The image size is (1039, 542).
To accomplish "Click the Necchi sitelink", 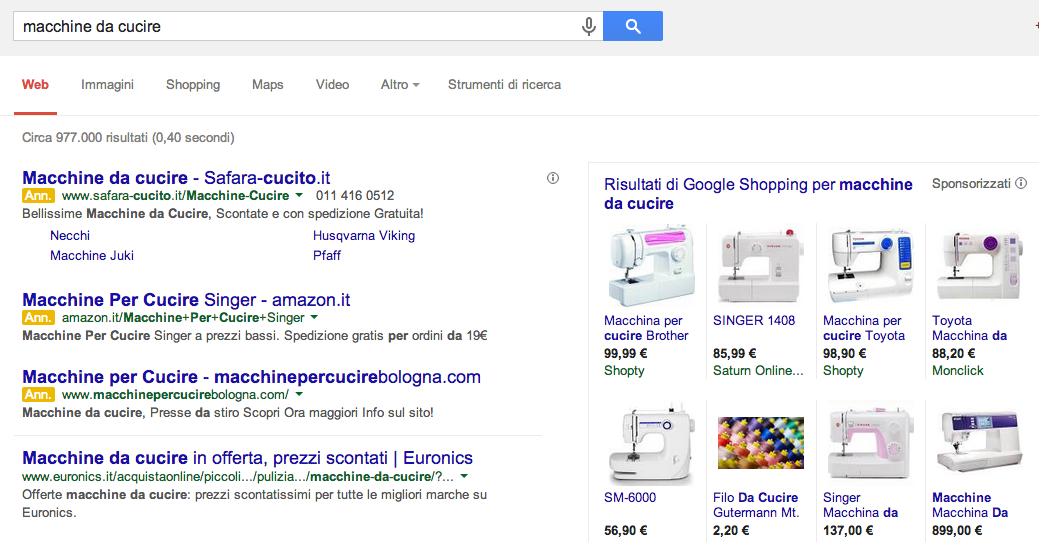I will (70, 235).
